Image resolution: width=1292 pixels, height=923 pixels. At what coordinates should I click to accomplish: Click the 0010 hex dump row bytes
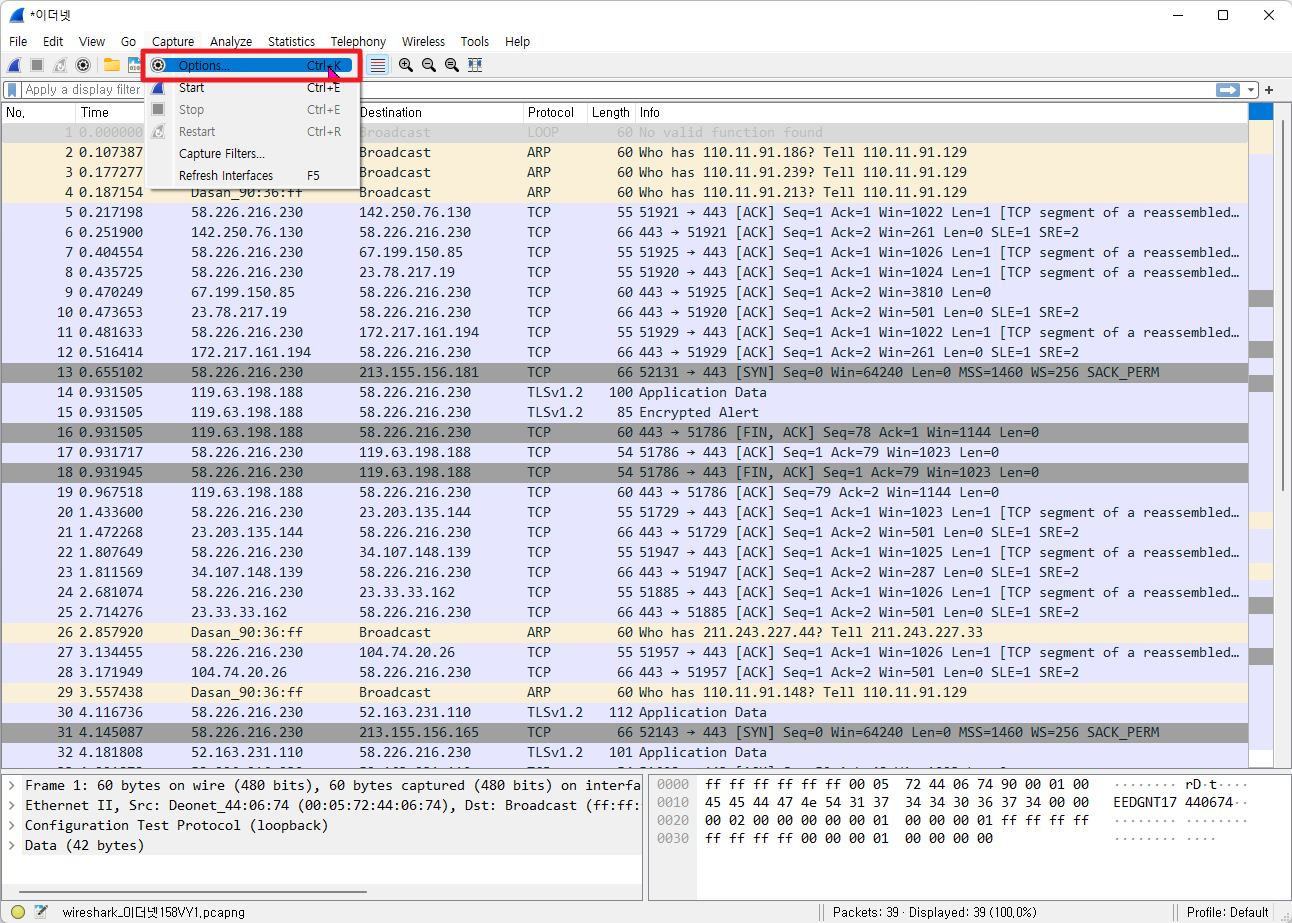point(896,803)
